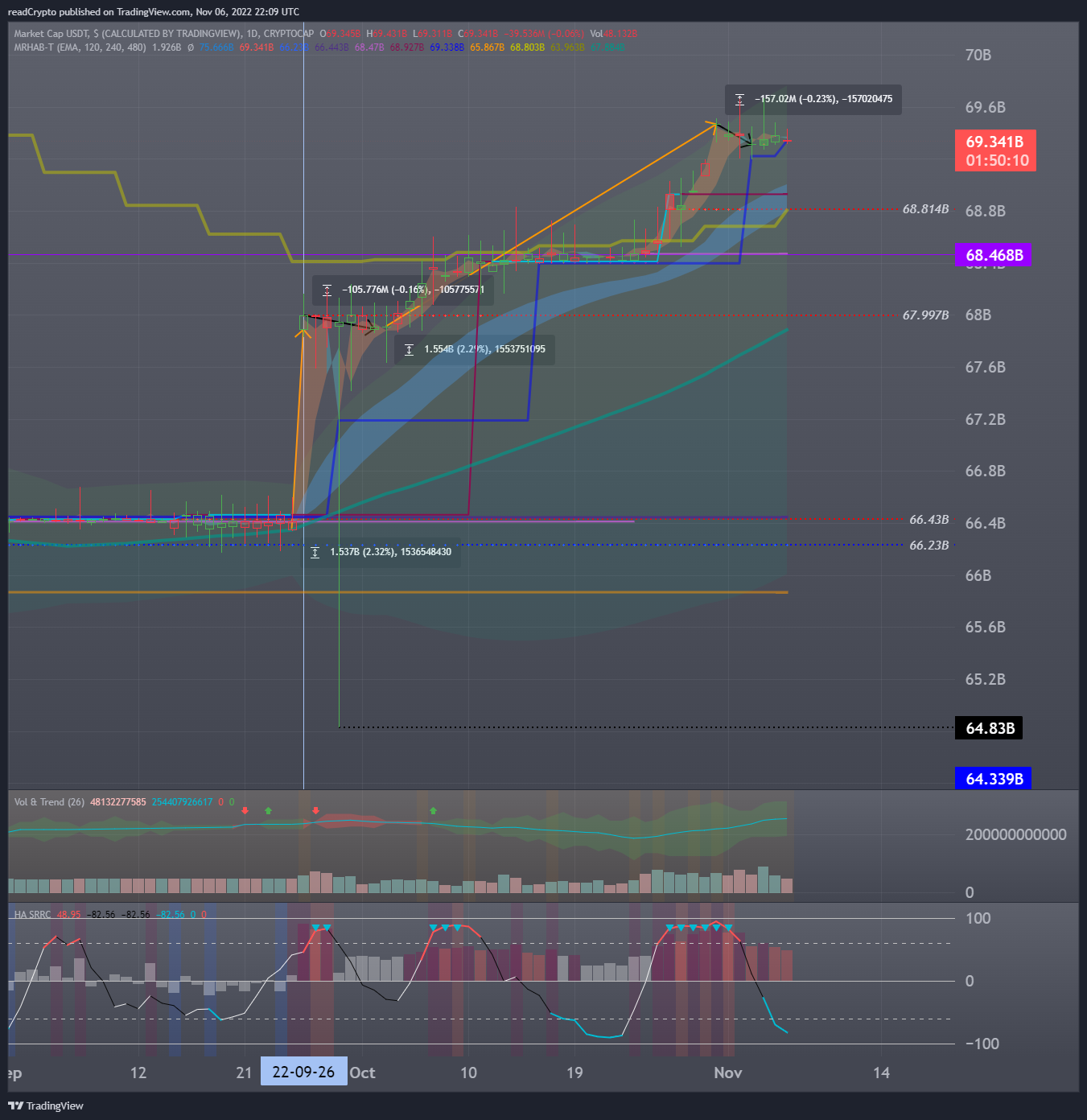Click the 14 date label on time axis
Screen dimensions: 1087x1120
[x=882, y=1073]
